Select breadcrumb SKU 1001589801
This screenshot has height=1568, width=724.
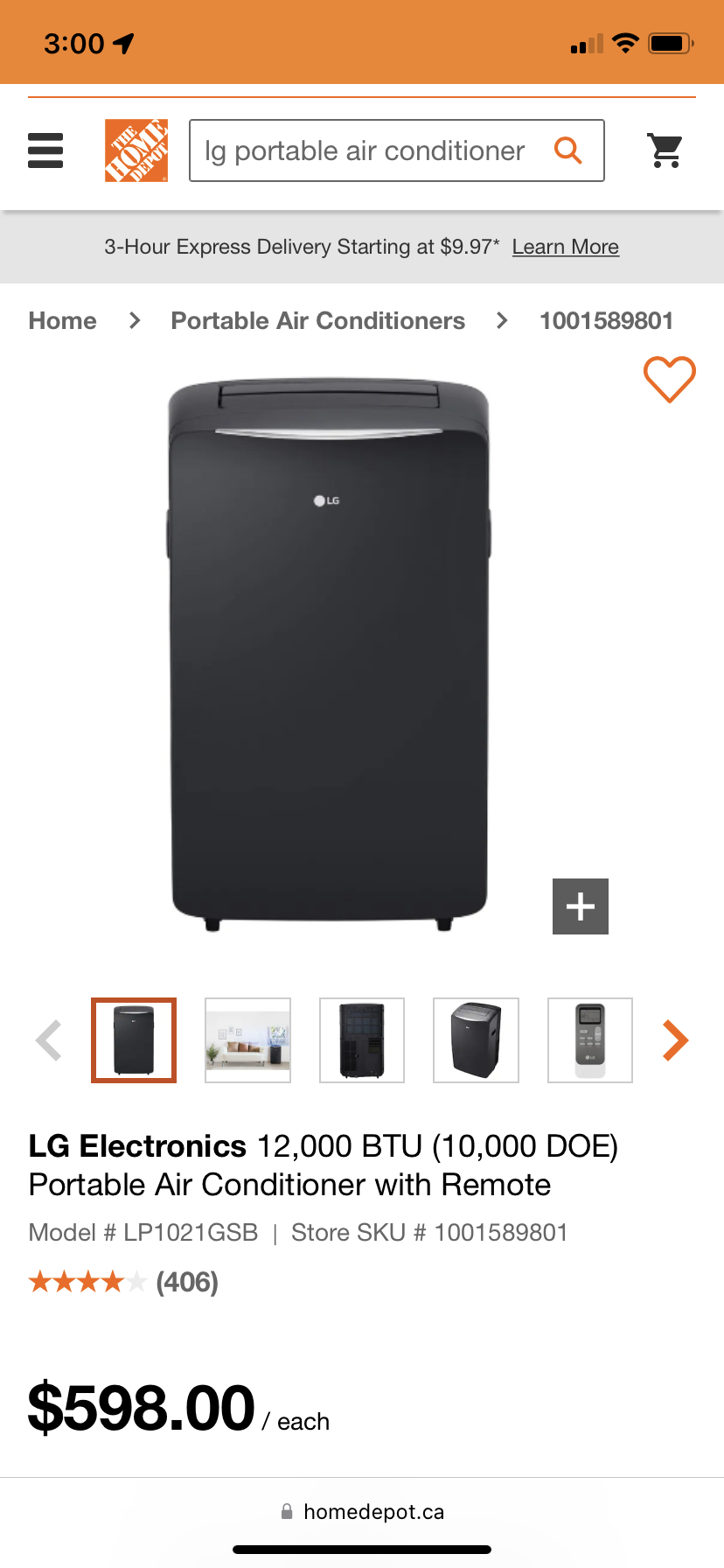pyautogui.click(x=606, y=320)
